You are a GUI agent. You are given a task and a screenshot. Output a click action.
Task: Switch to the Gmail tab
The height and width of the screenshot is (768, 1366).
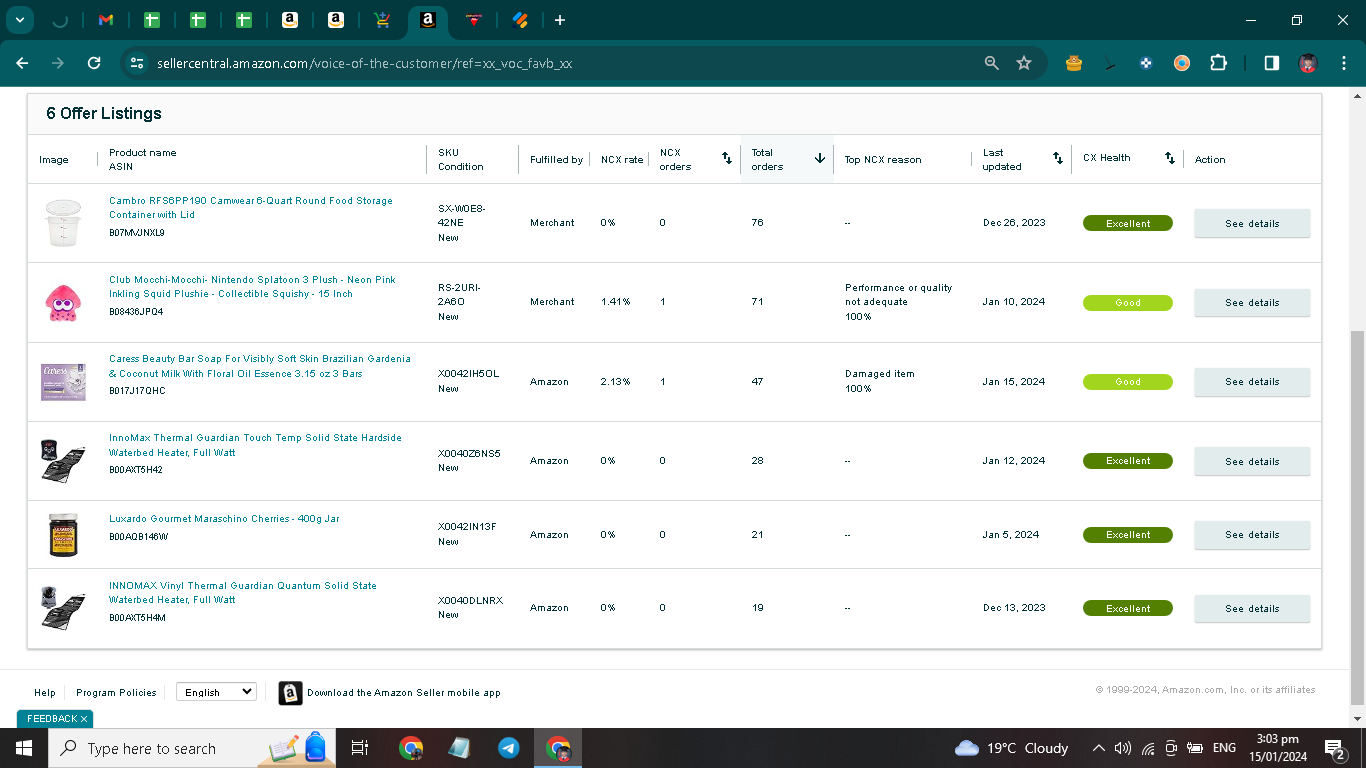click(106, 20)
